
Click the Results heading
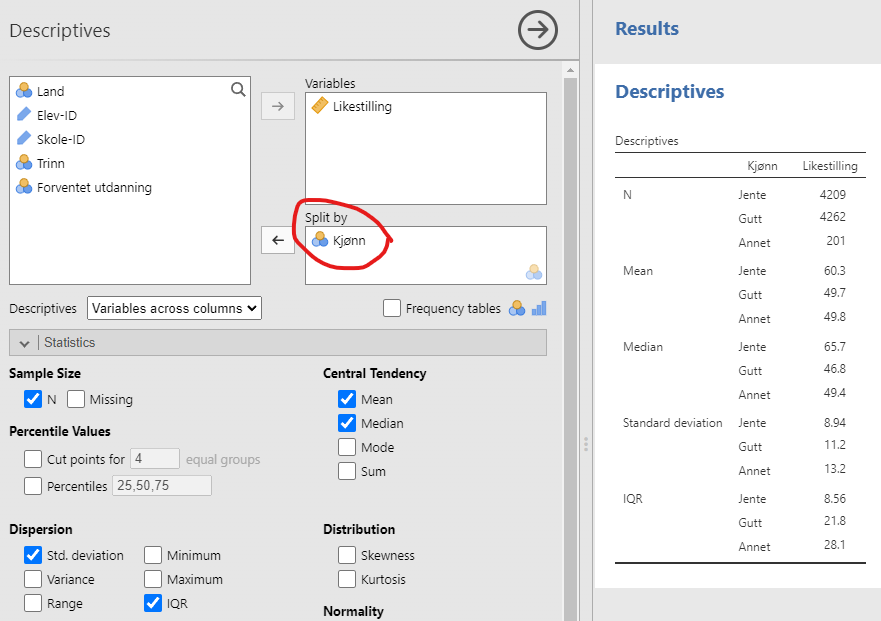coord(646,29)
